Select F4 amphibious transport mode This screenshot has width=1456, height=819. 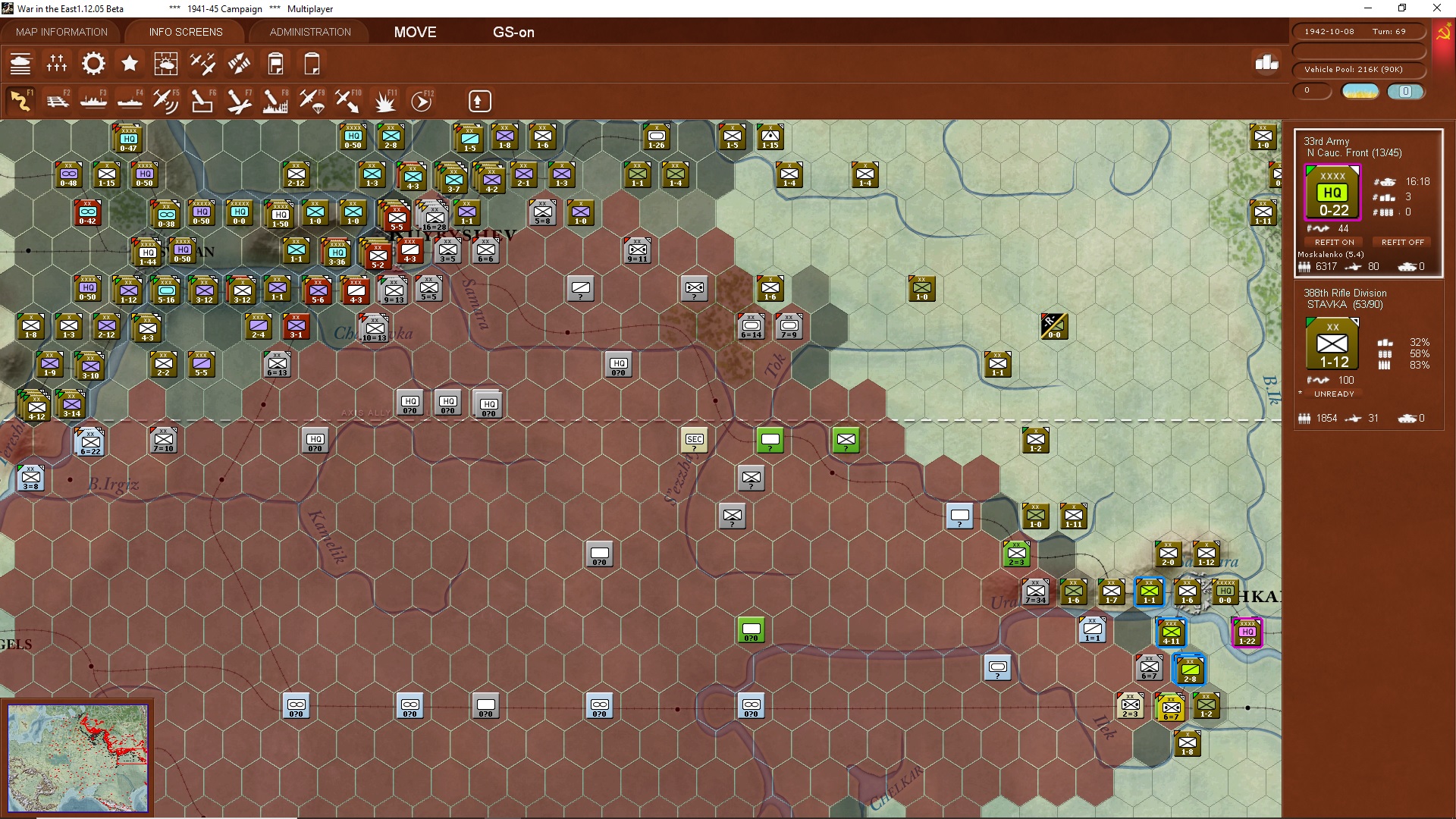pyautogui.click(x=130, y=101)
